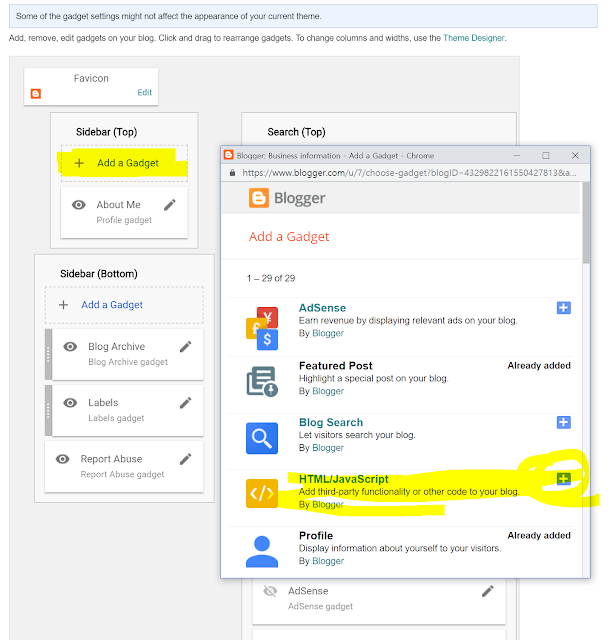Click the orange Favicon Blogger icon

click(36, 93)
